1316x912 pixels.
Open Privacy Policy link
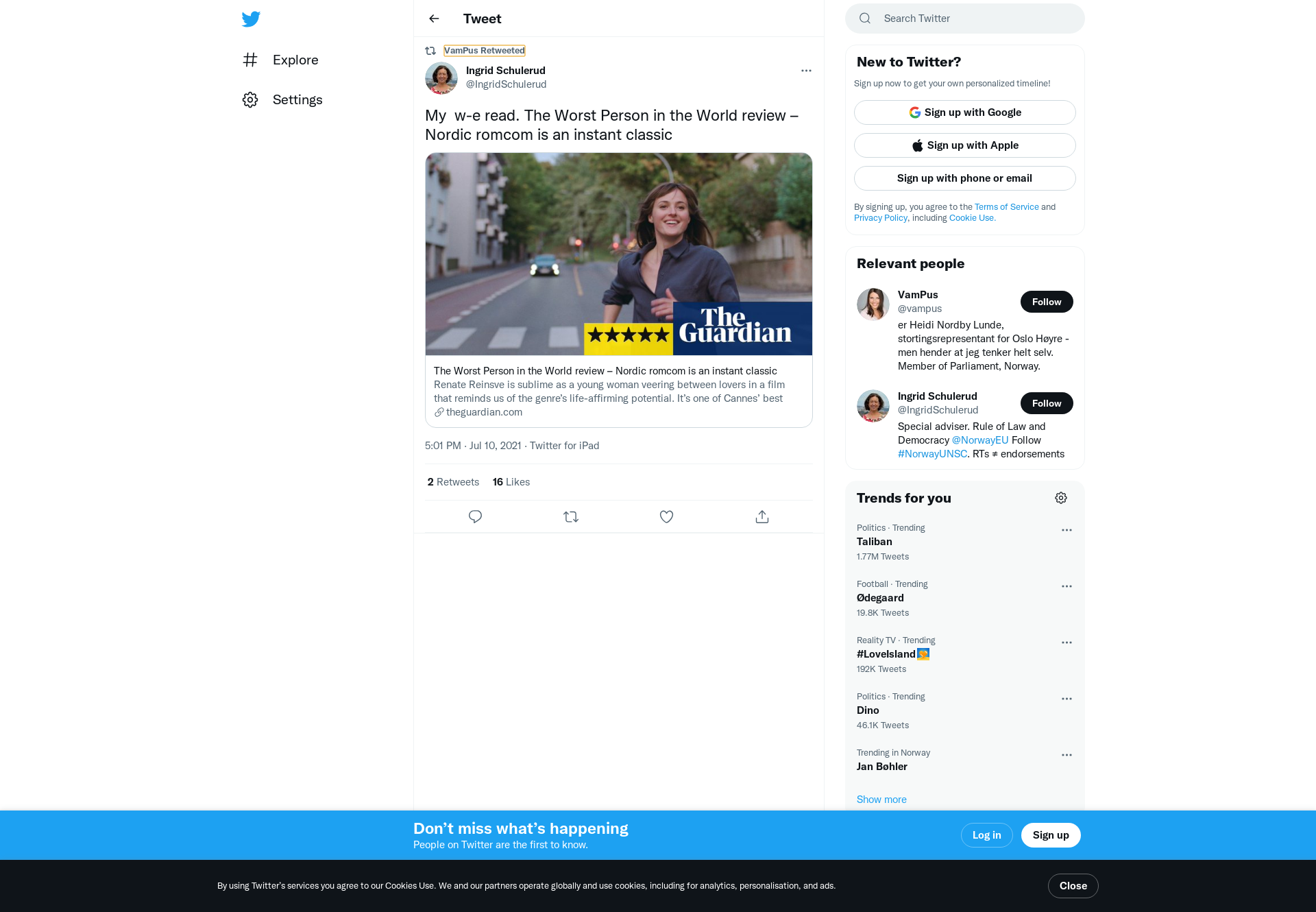tap(881, 218)
